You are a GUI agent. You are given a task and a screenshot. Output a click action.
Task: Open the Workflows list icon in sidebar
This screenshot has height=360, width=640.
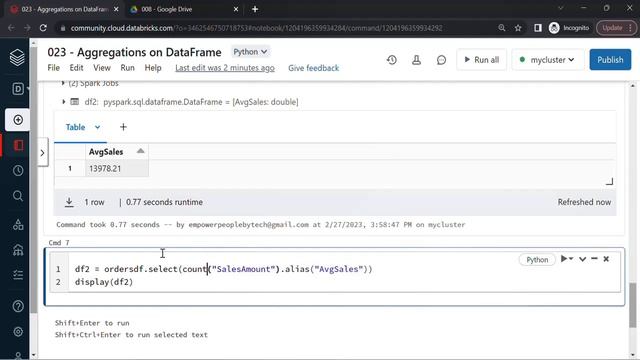(18, 275)
